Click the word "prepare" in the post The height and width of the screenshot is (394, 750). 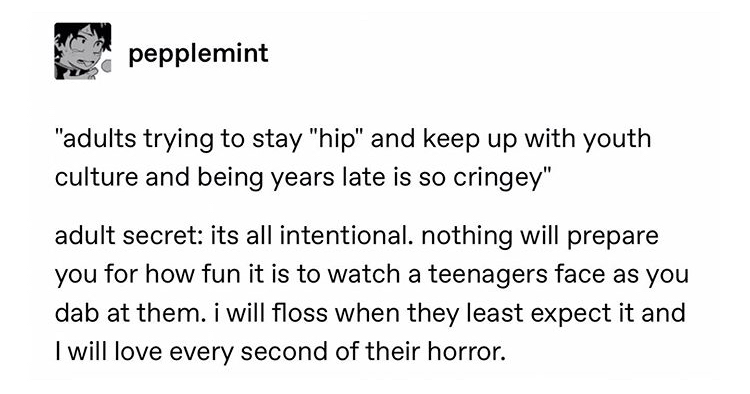613,237
